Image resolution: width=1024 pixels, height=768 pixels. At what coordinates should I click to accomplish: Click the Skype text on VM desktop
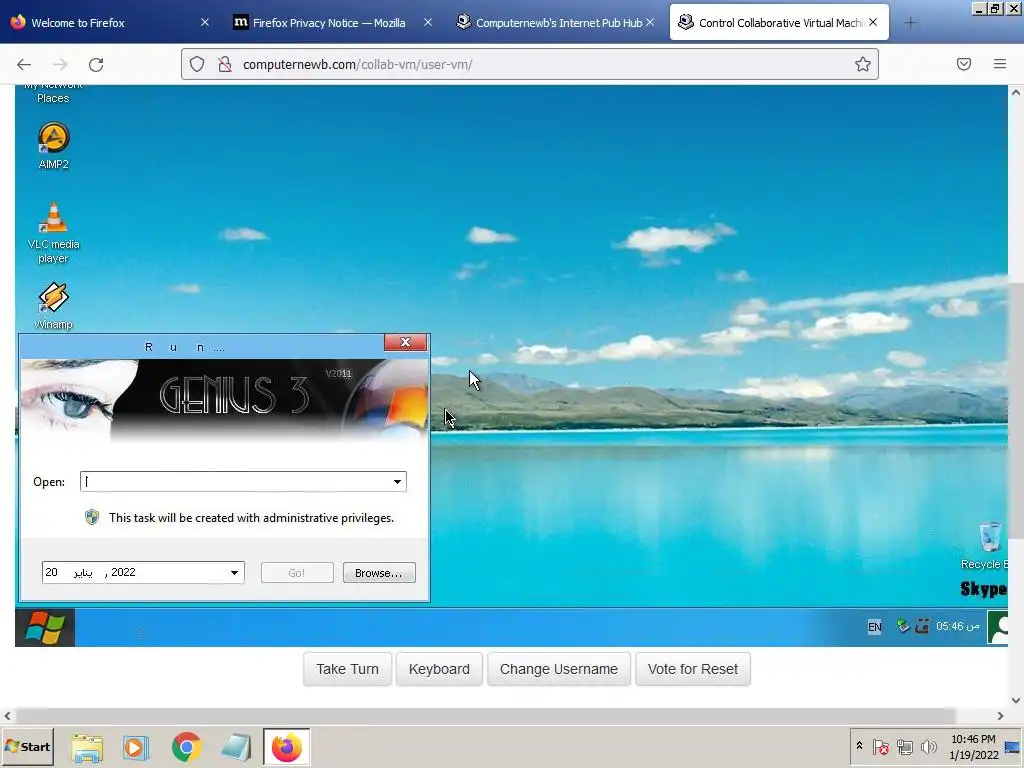point(984,589)
